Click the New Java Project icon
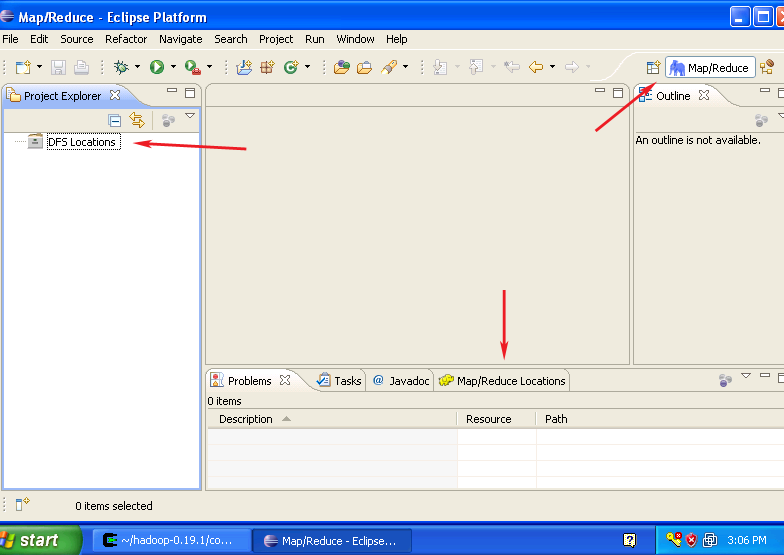 click(244, 67)
